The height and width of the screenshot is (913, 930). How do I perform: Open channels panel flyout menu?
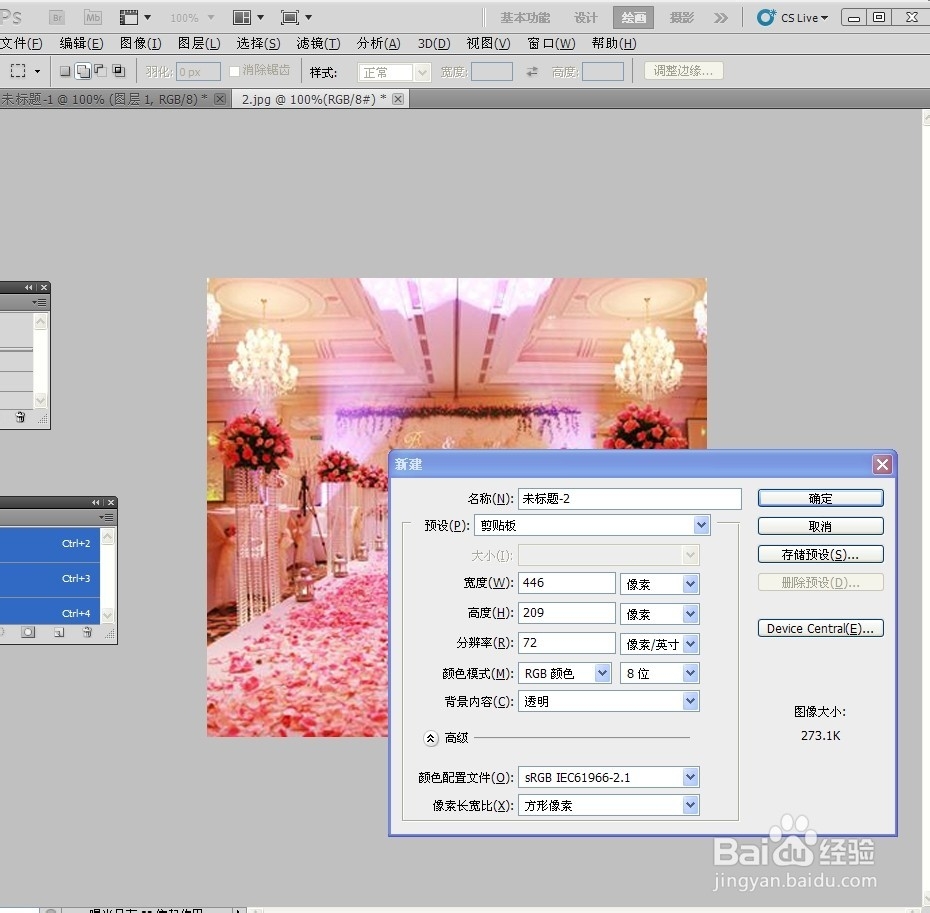point(107,517)
